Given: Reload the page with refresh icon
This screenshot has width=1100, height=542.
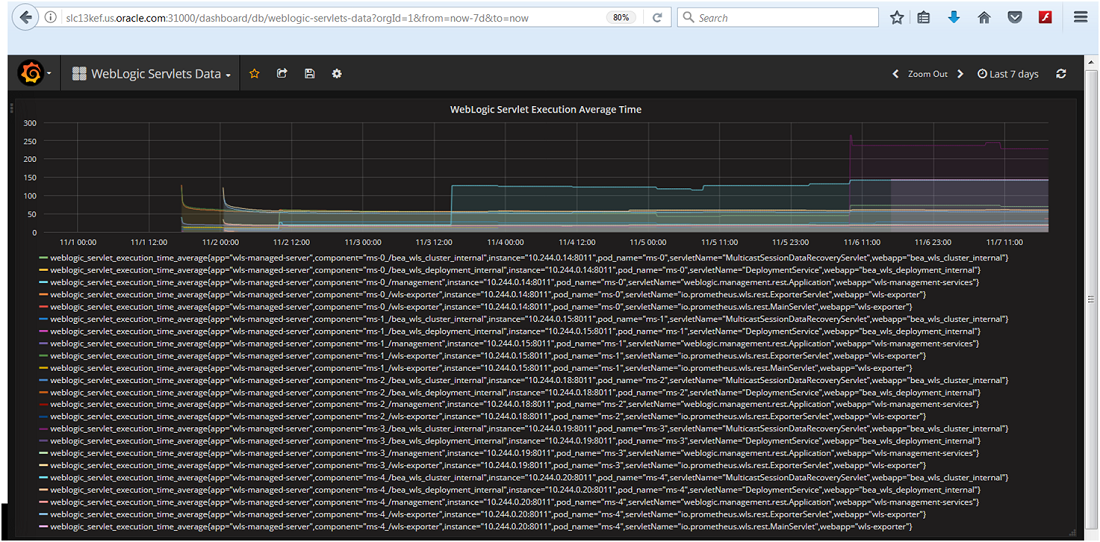Looking at the screenshot, I should click(x=657, y=18).
